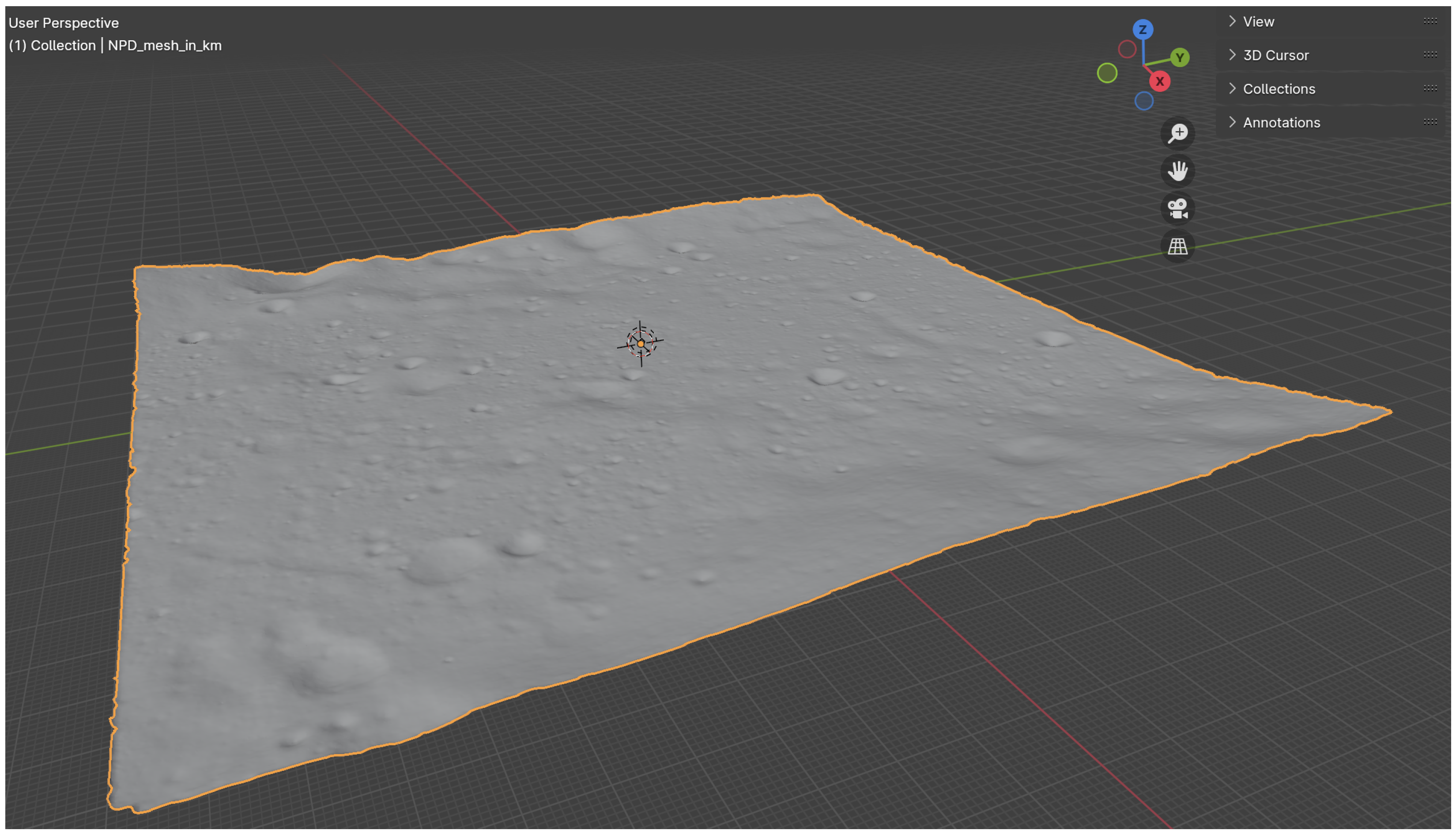This screenshot has height=834, width=1456.
Task: Click the NPD_mesh_in_km object name text
Action: (164, 46)
